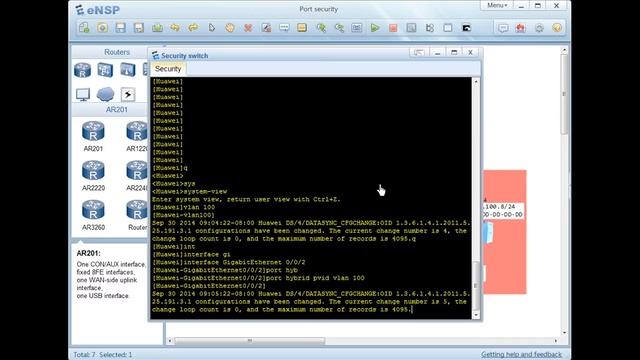Select the WLAN device category icon
This screenshot has height=360, width=640.
[x=127, y=70]
